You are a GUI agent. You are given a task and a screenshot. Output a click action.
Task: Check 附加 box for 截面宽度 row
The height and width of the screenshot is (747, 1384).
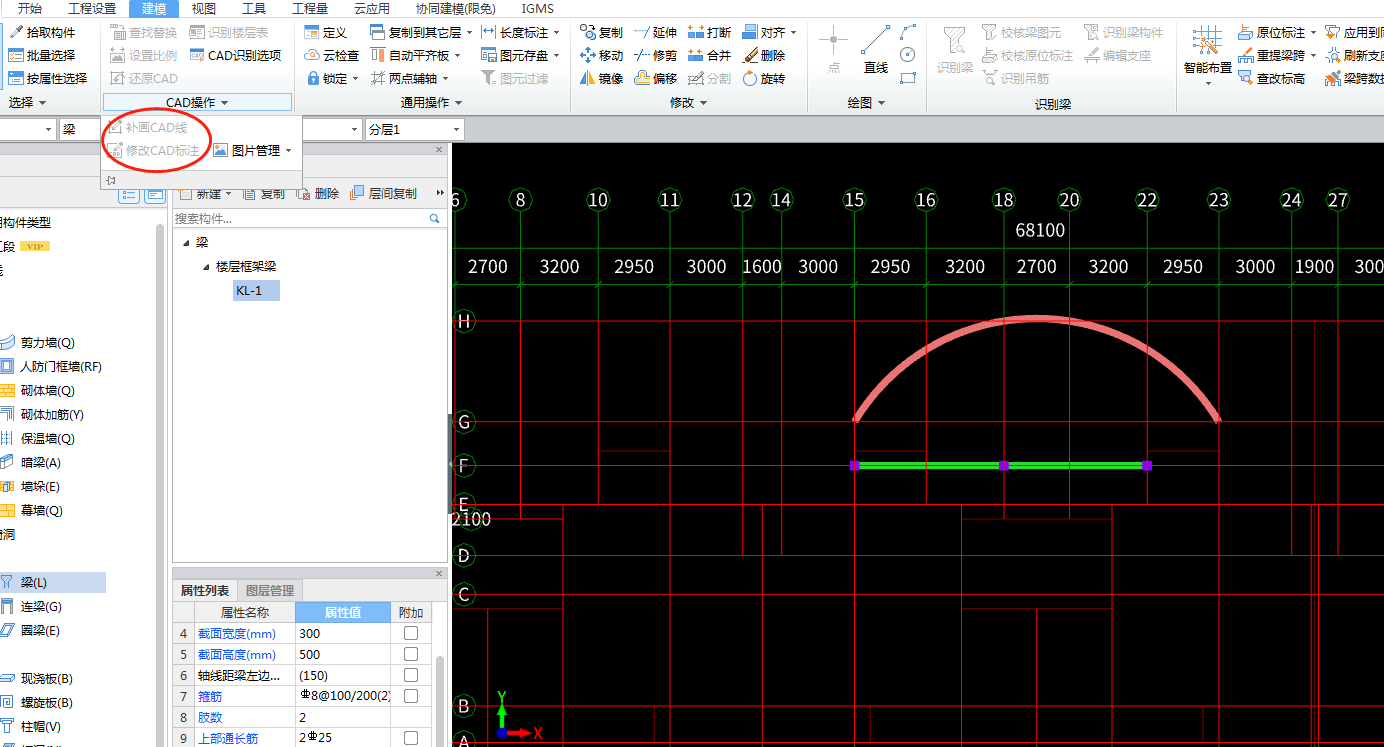tap(411, 633)
